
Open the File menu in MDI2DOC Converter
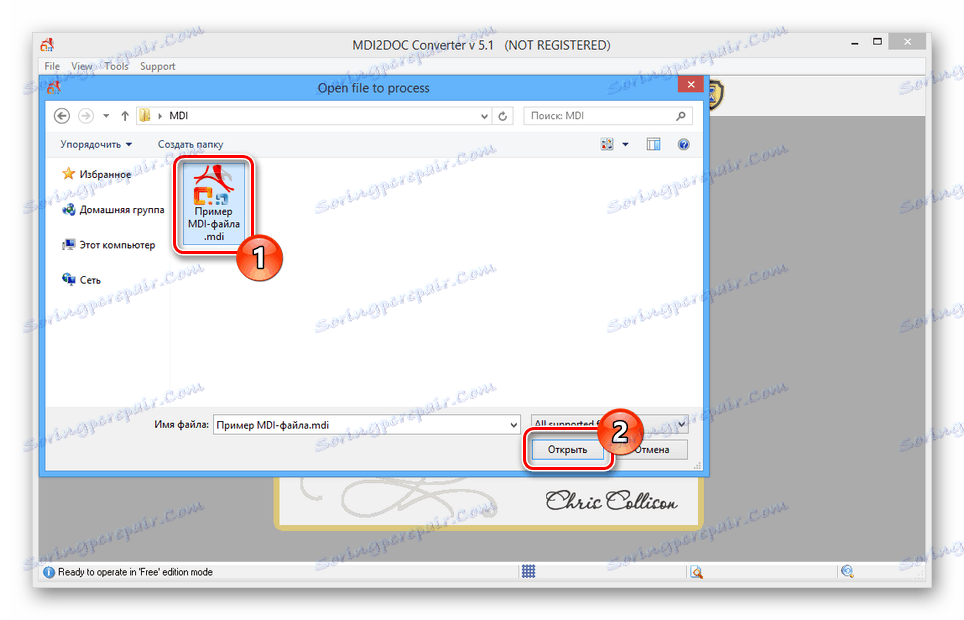click(52, 66)
